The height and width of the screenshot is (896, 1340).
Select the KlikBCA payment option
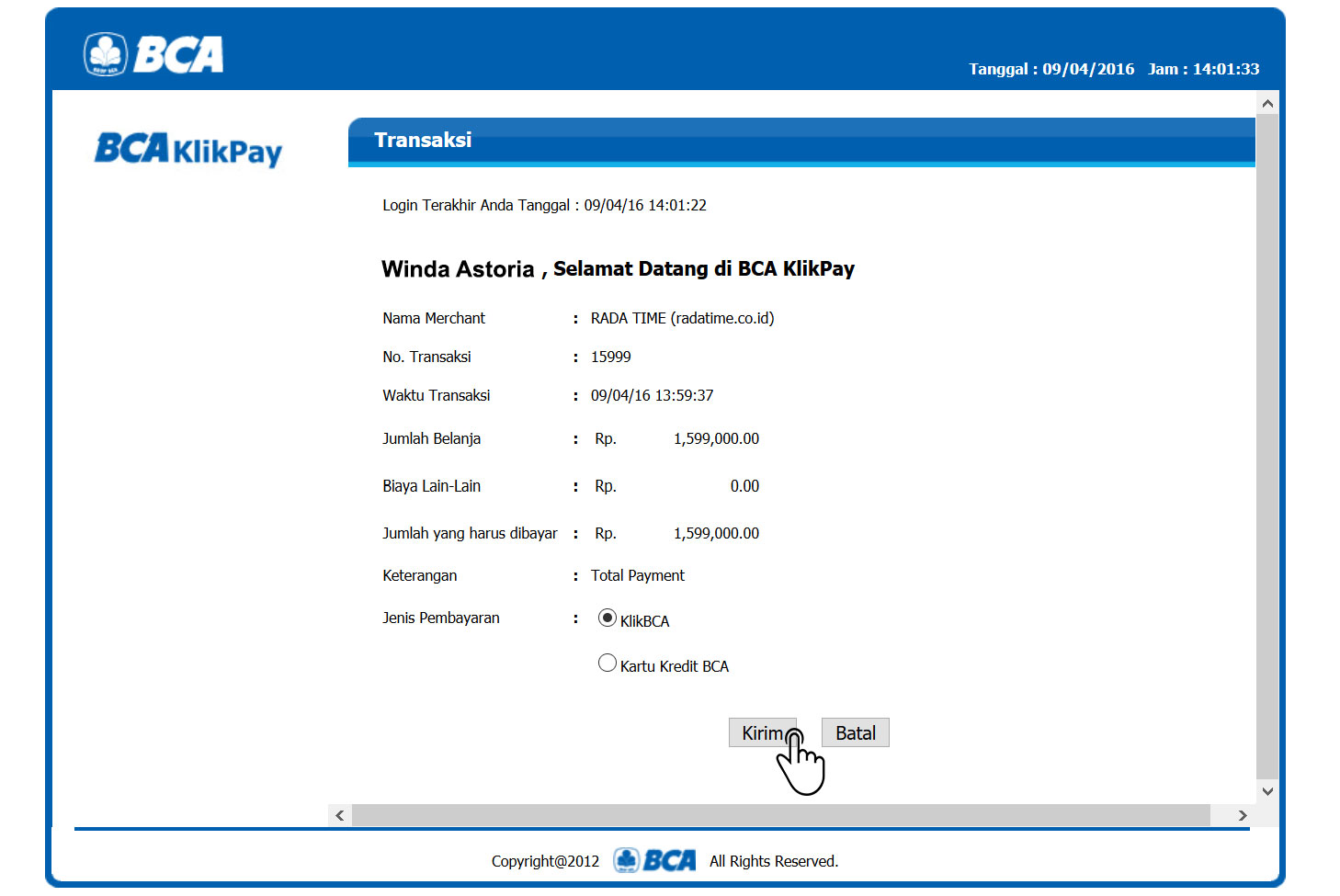pyautogui.click(x=607, y=618)
